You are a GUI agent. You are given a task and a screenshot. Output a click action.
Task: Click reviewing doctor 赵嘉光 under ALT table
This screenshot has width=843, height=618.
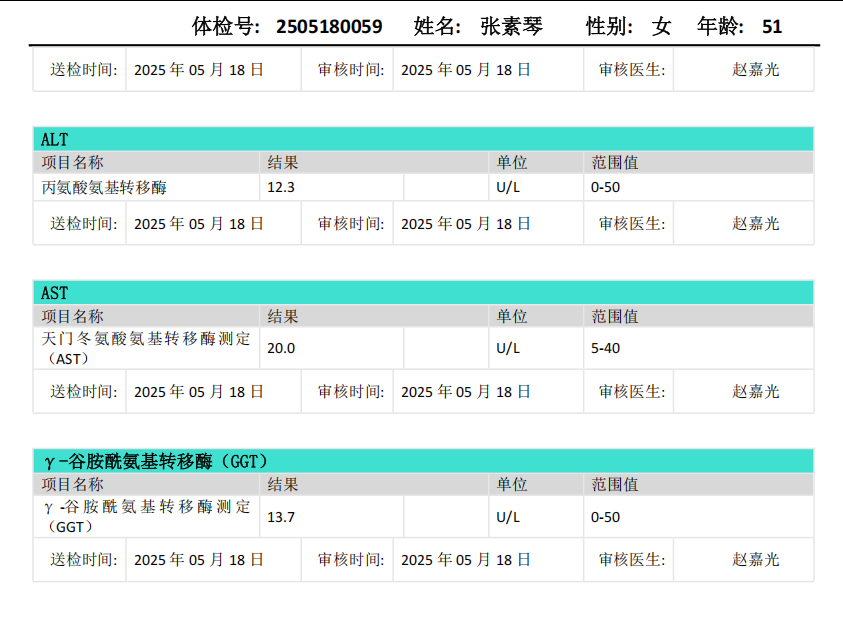[755, 223]
